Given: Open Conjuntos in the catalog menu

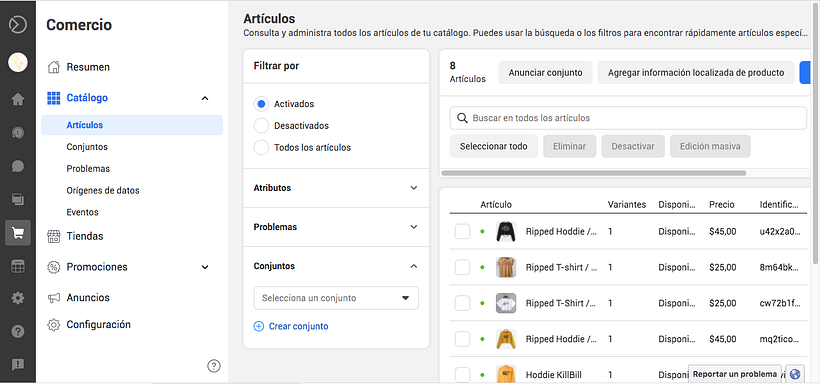Looking at the screenshot, I should coord(87,147).
